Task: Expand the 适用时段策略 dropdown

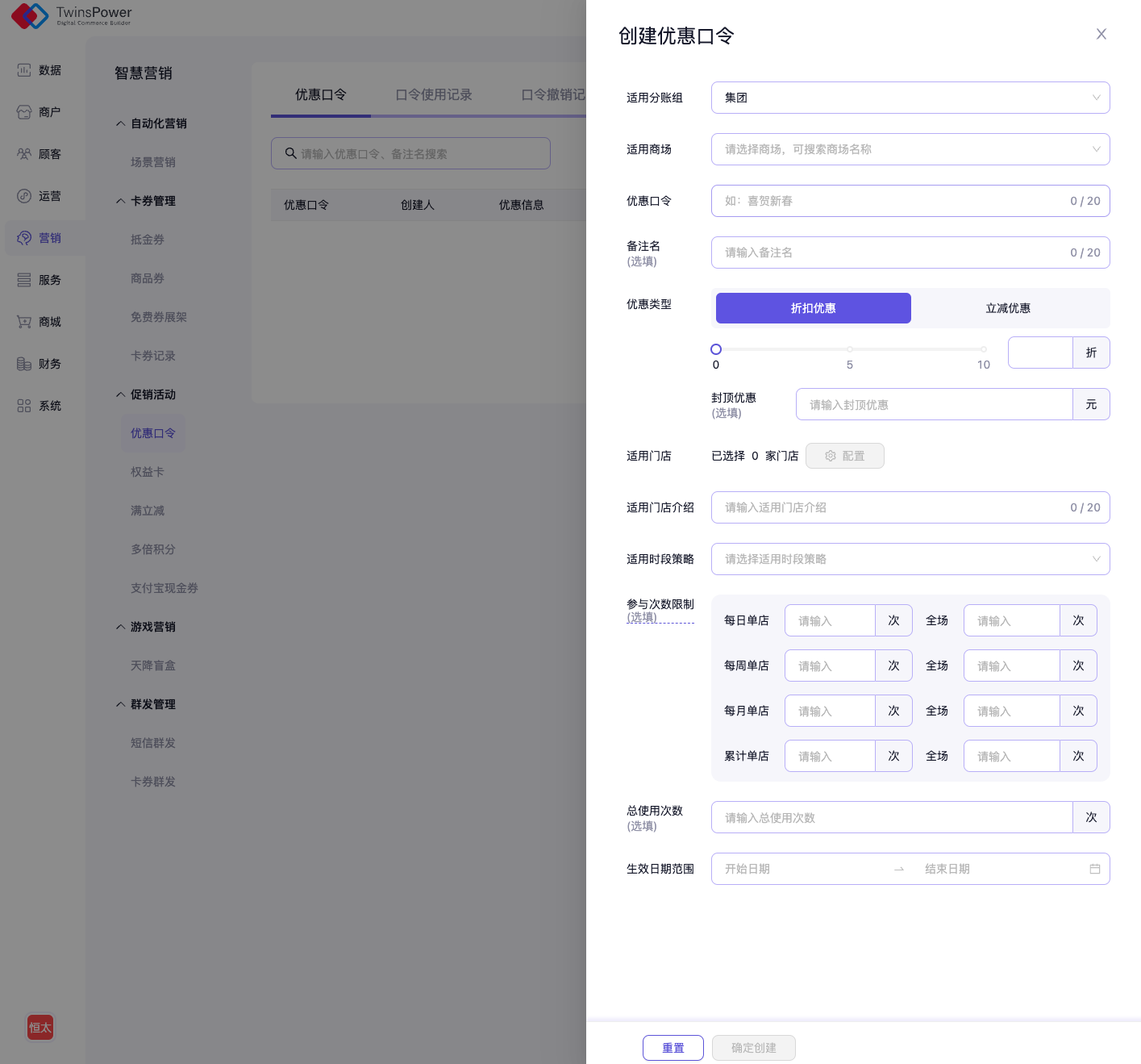Action: click(x=910, y=559)
